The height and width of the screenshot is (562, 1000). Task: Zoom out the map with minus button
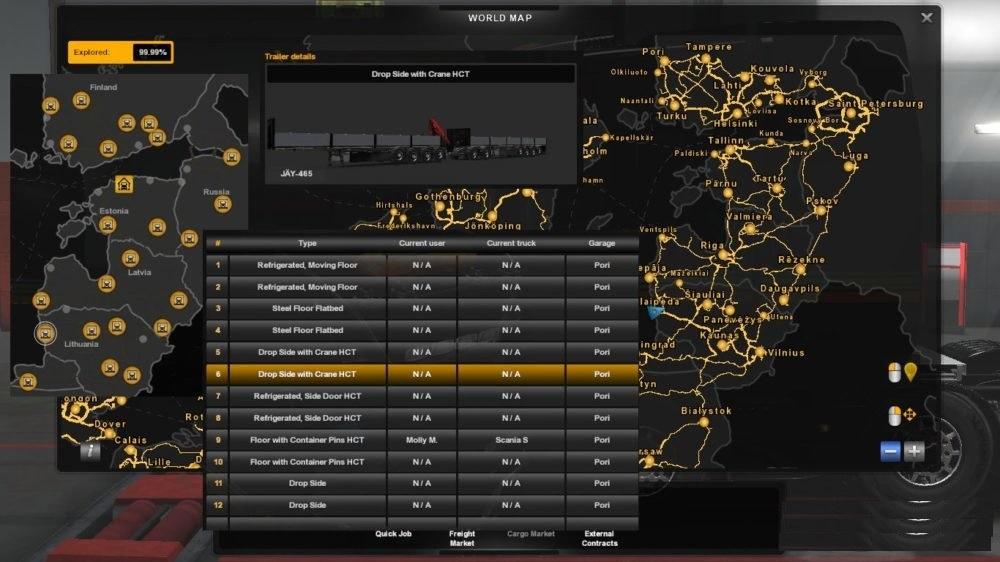pyautogui.click(x=890, y=451)
